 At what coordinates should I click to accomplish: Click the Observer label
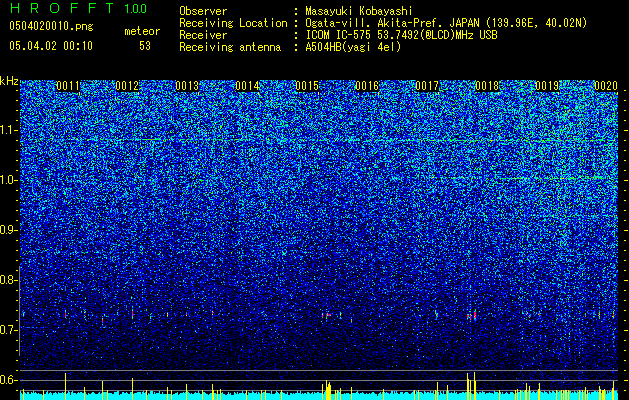tap(203, 11)
